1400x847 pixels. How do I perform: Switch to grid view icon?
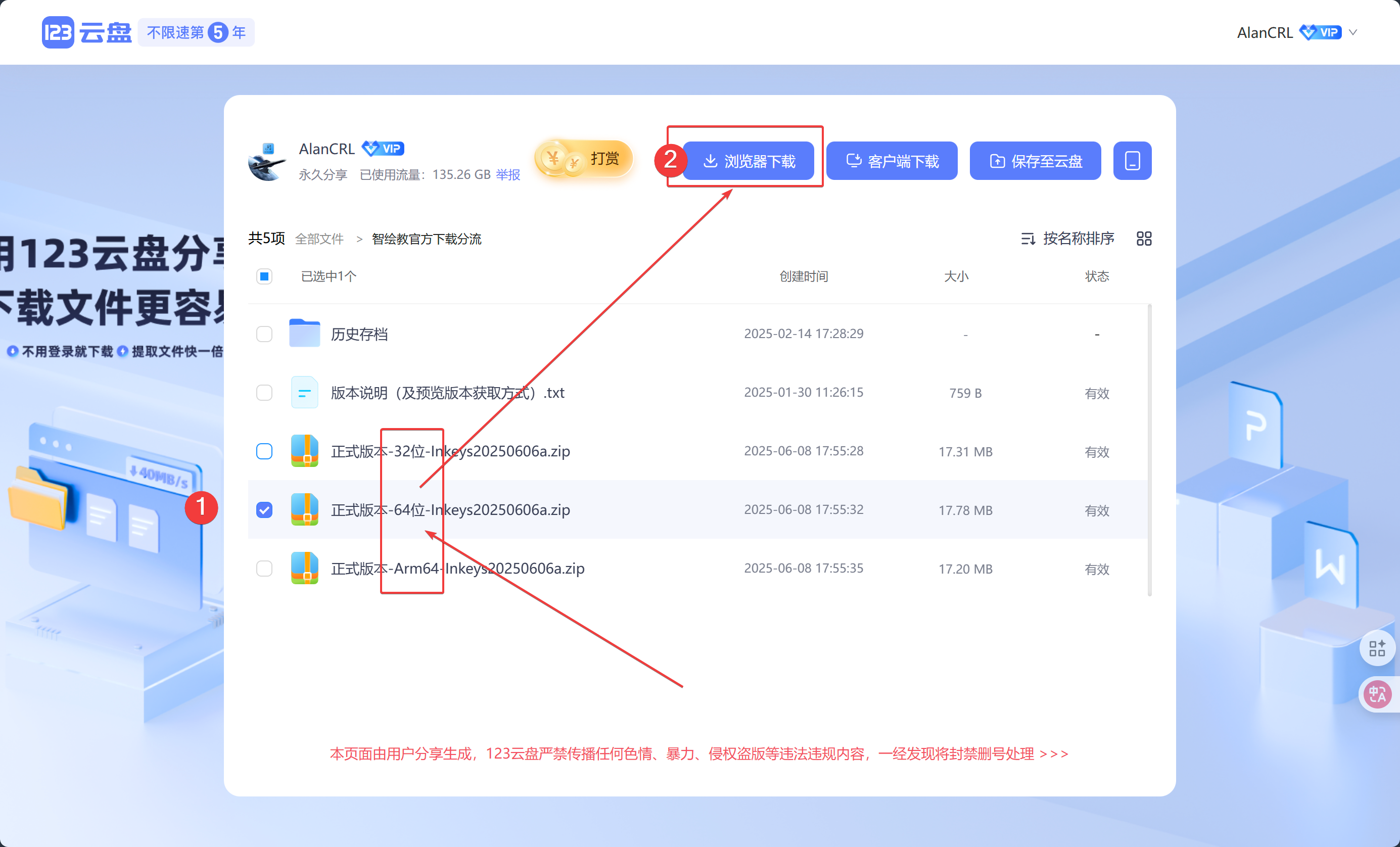pos(1144,239)
